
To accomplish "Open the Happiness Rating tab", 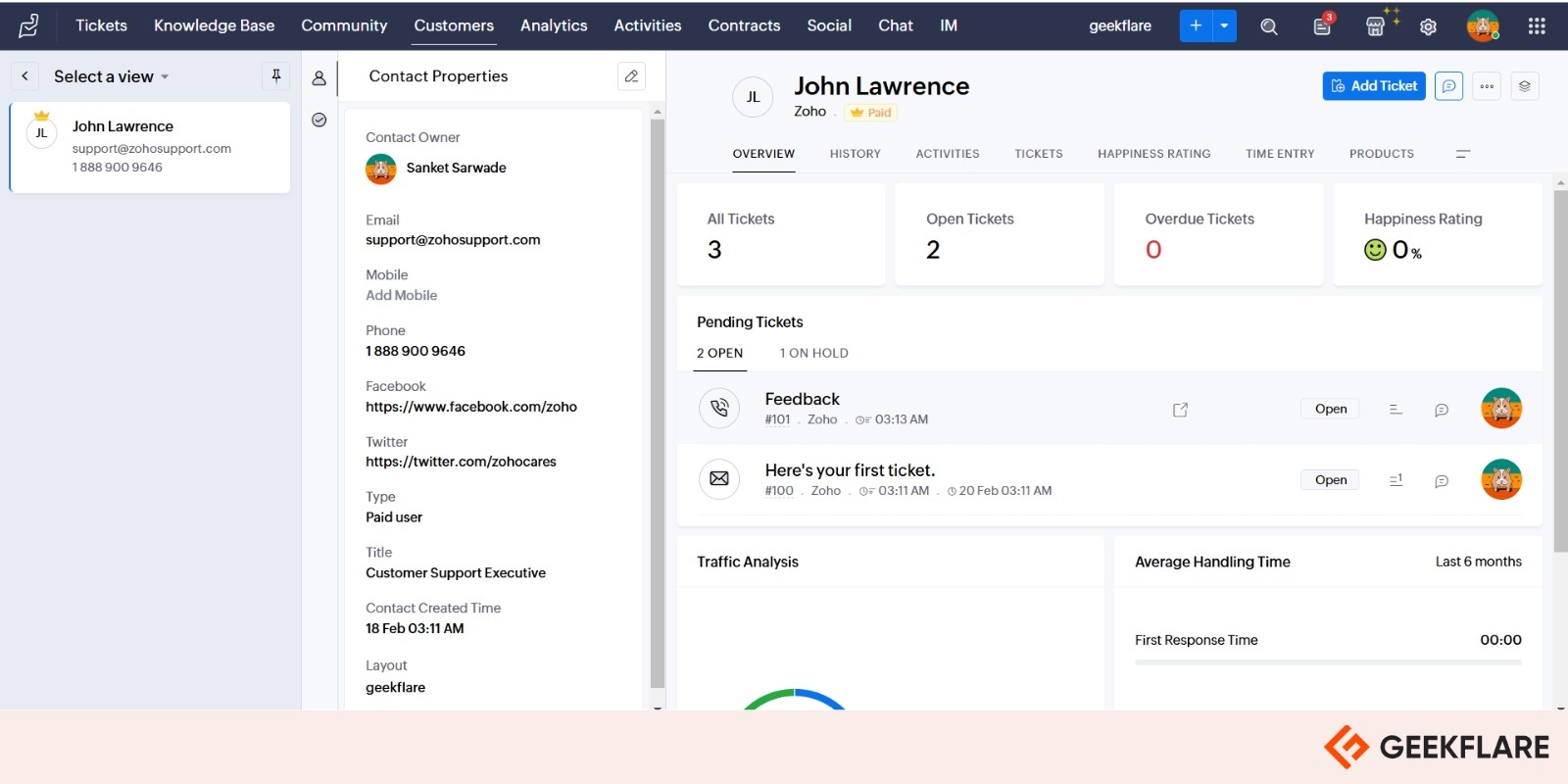I will point(1154,154).
